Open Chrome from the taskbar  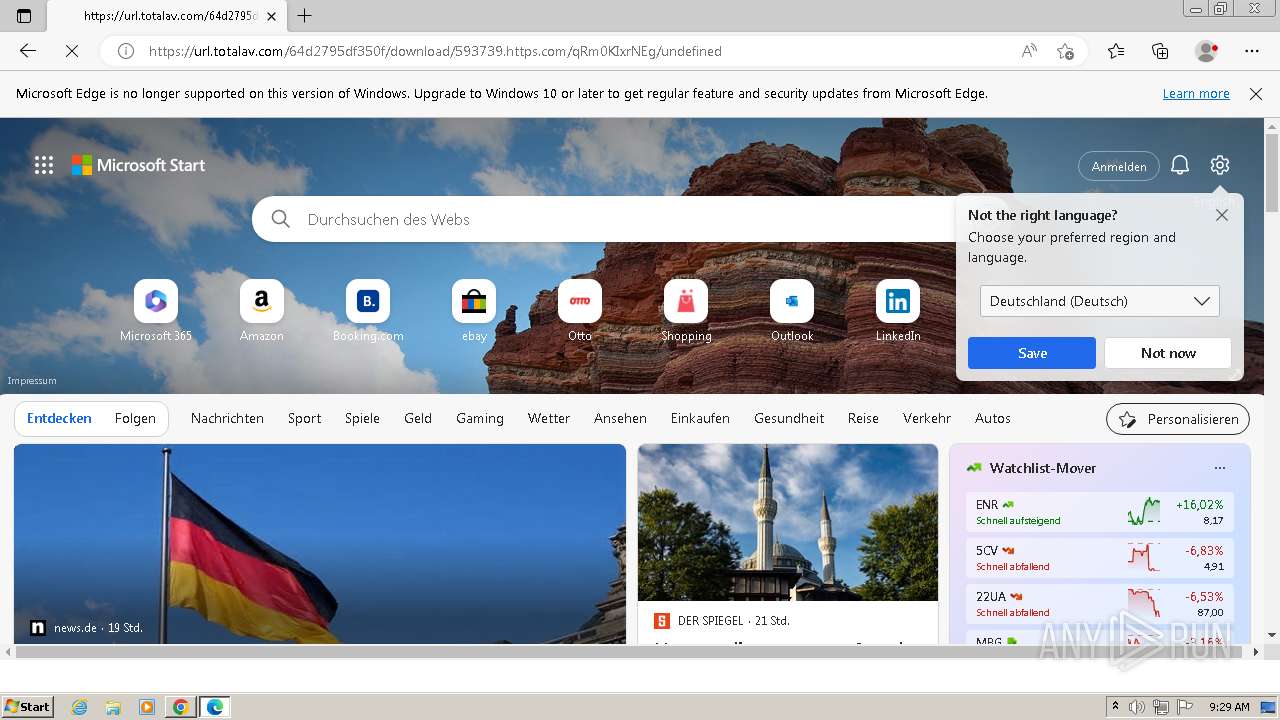point(180,707)
